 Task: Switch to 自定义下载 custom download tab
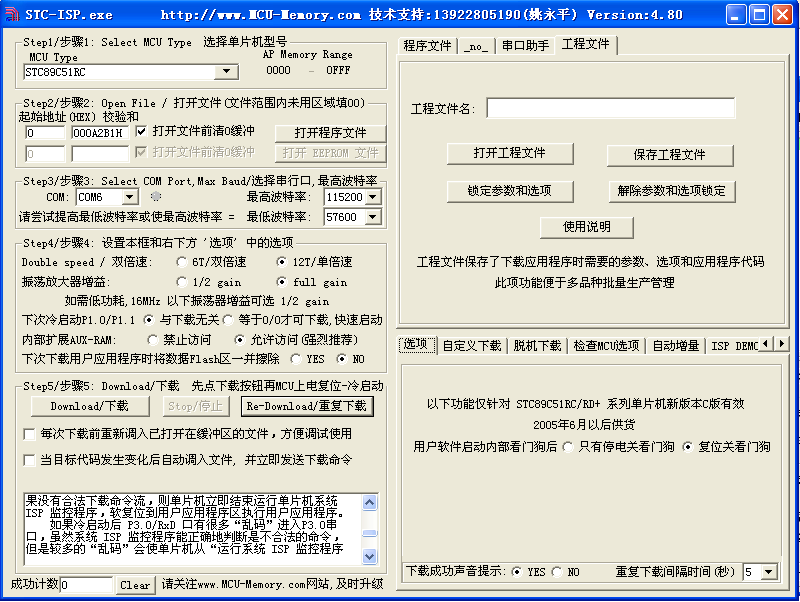(472, 346)
